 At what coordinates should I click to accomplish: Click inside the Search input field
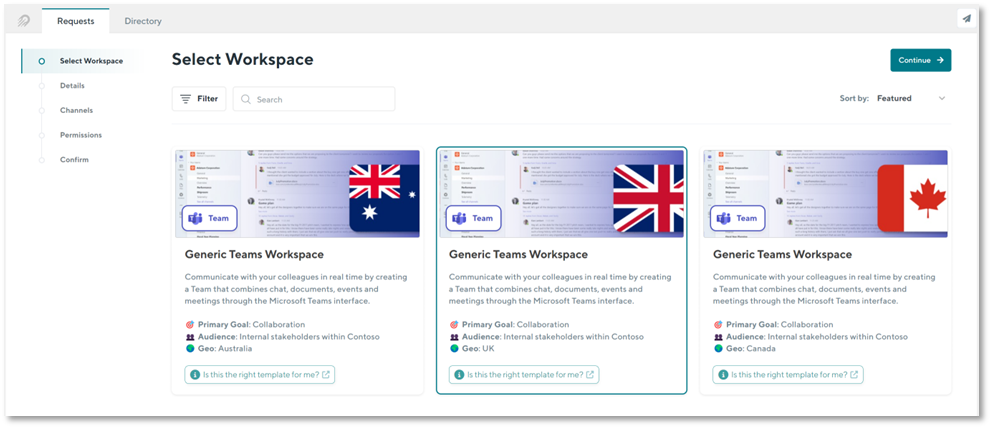[320, 100]
